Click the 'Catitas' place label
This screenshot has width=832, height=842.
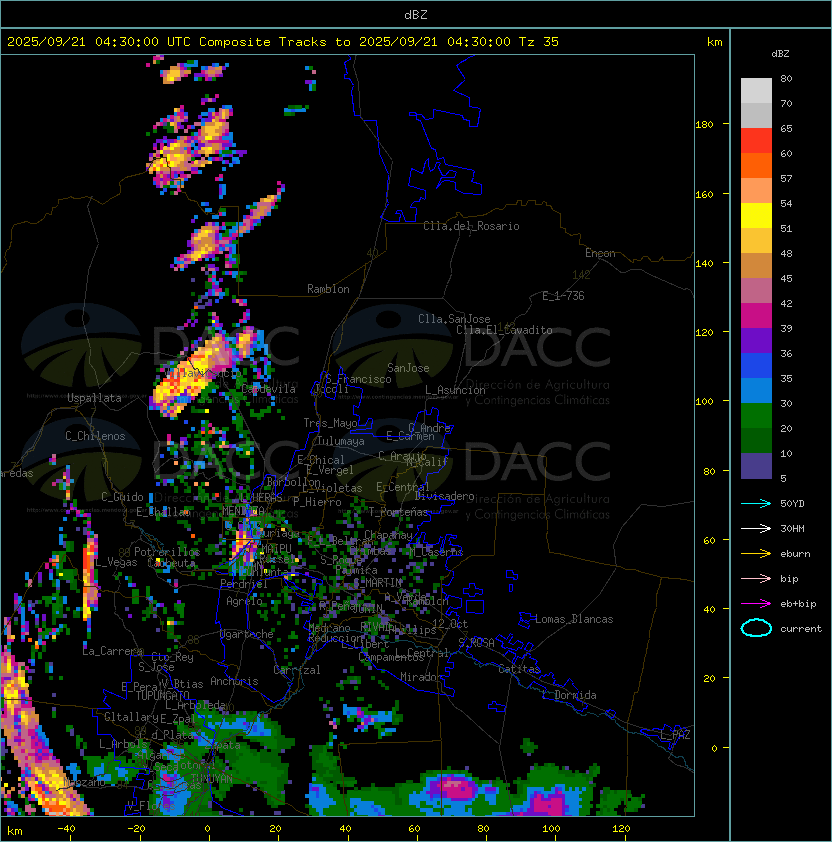coord(519,669)
